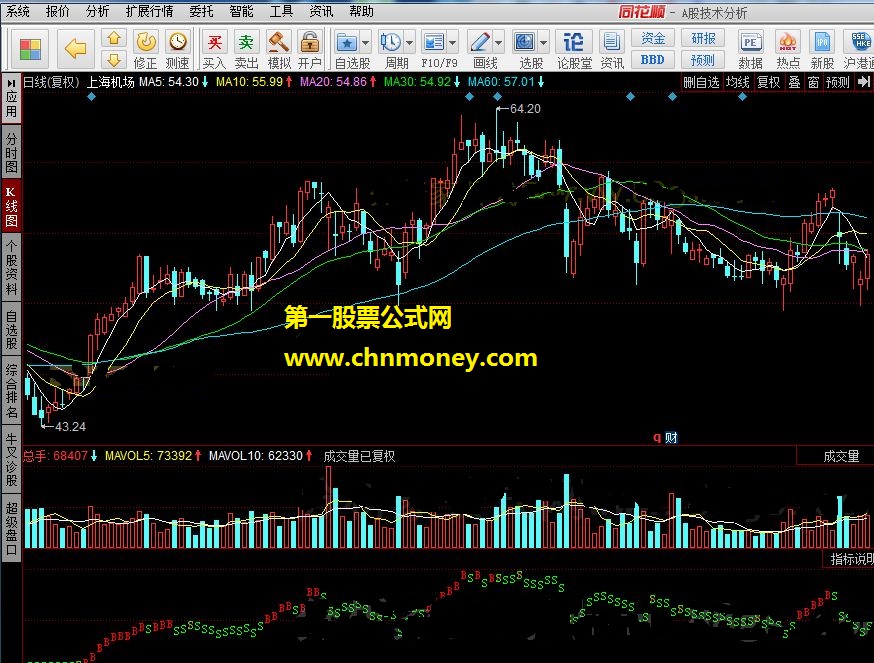
Task: Click 删自选 to remove from watchlist
Action: [701, 82]
